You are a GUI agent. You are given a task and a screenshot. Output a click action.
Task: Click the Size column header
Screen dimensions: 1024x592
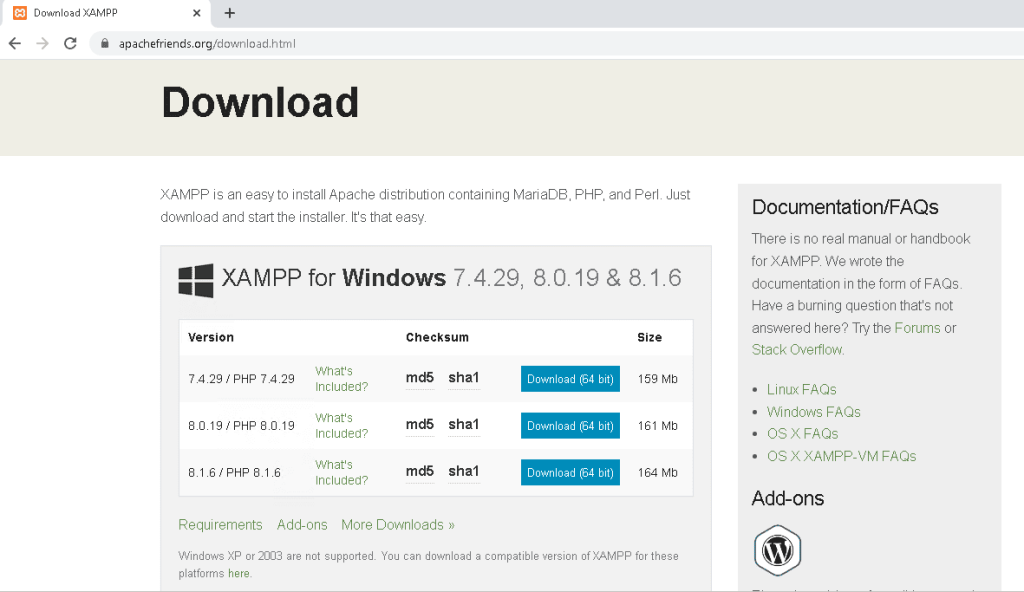tap(650, 337)
